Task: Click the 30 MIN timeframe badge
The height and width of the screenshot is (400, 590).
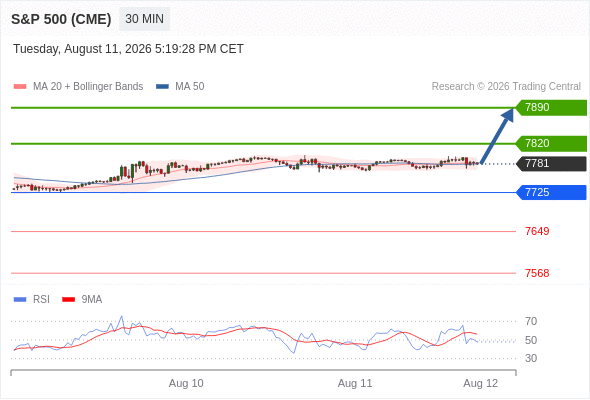Action: pos(144,19)
